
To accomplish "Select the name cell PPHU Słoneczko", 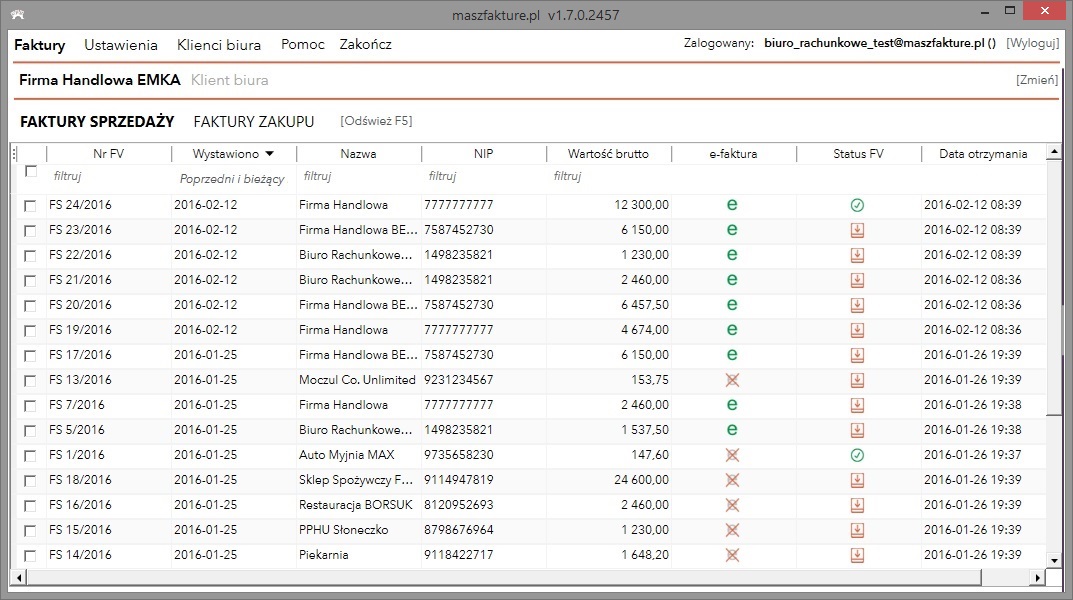I will pos(344,530).
